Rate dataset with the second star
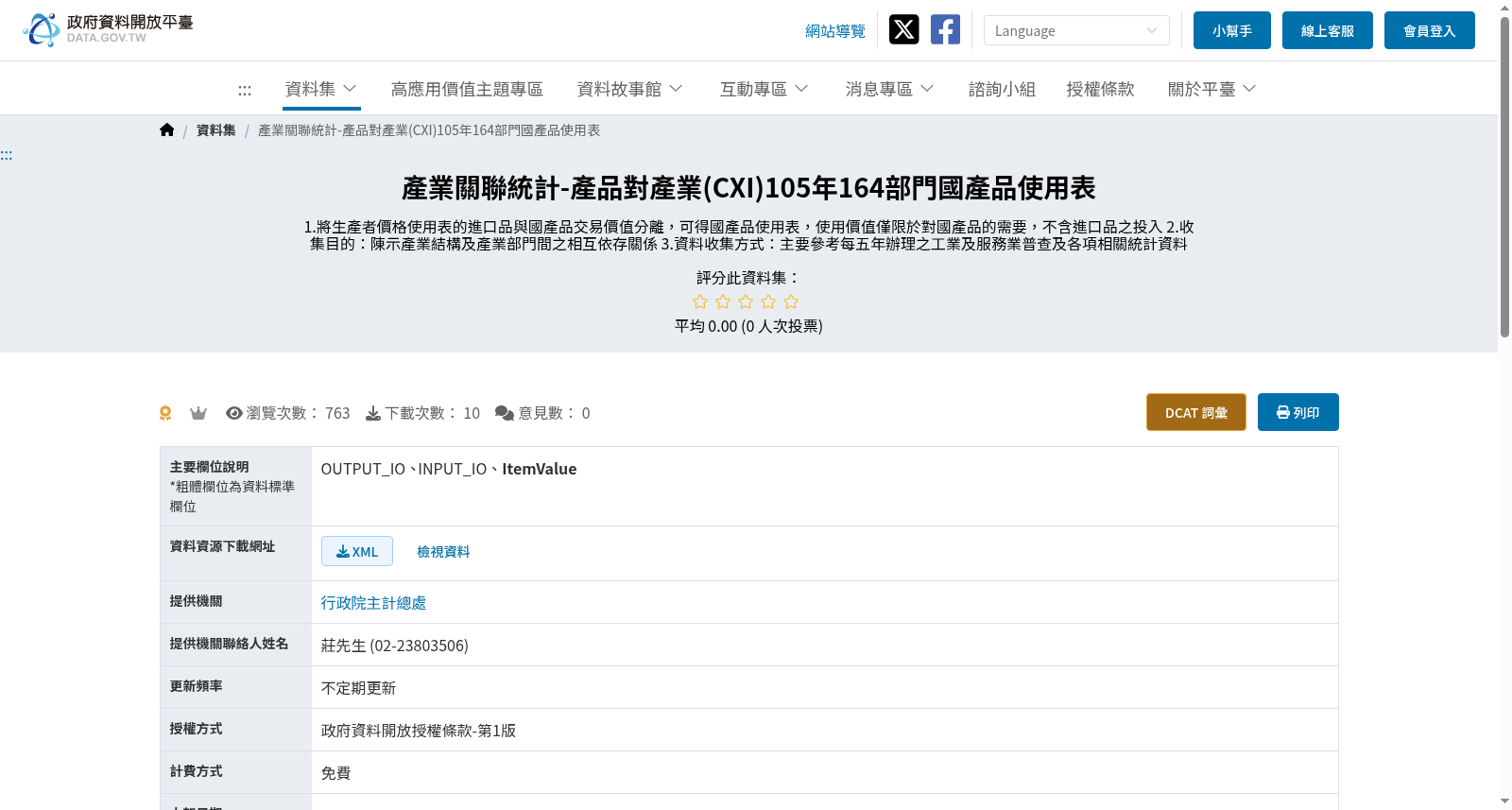 click(x=723, y=302)
